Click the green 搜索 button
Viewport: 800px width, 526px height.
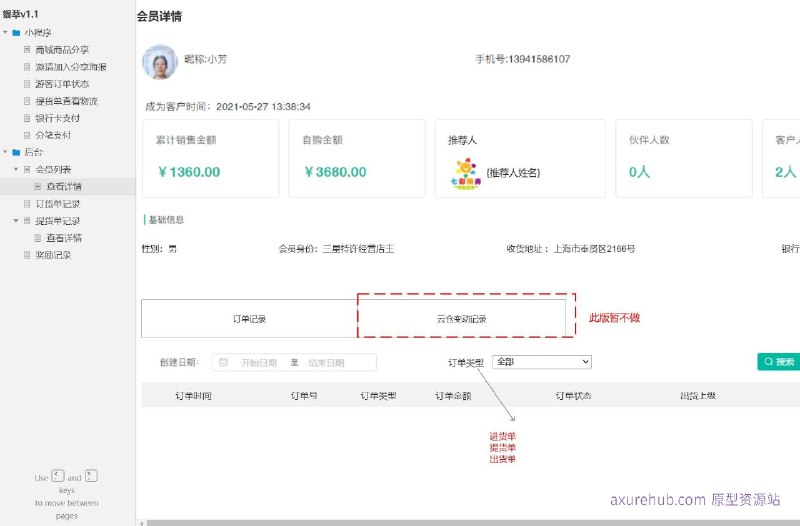point(779,362)
